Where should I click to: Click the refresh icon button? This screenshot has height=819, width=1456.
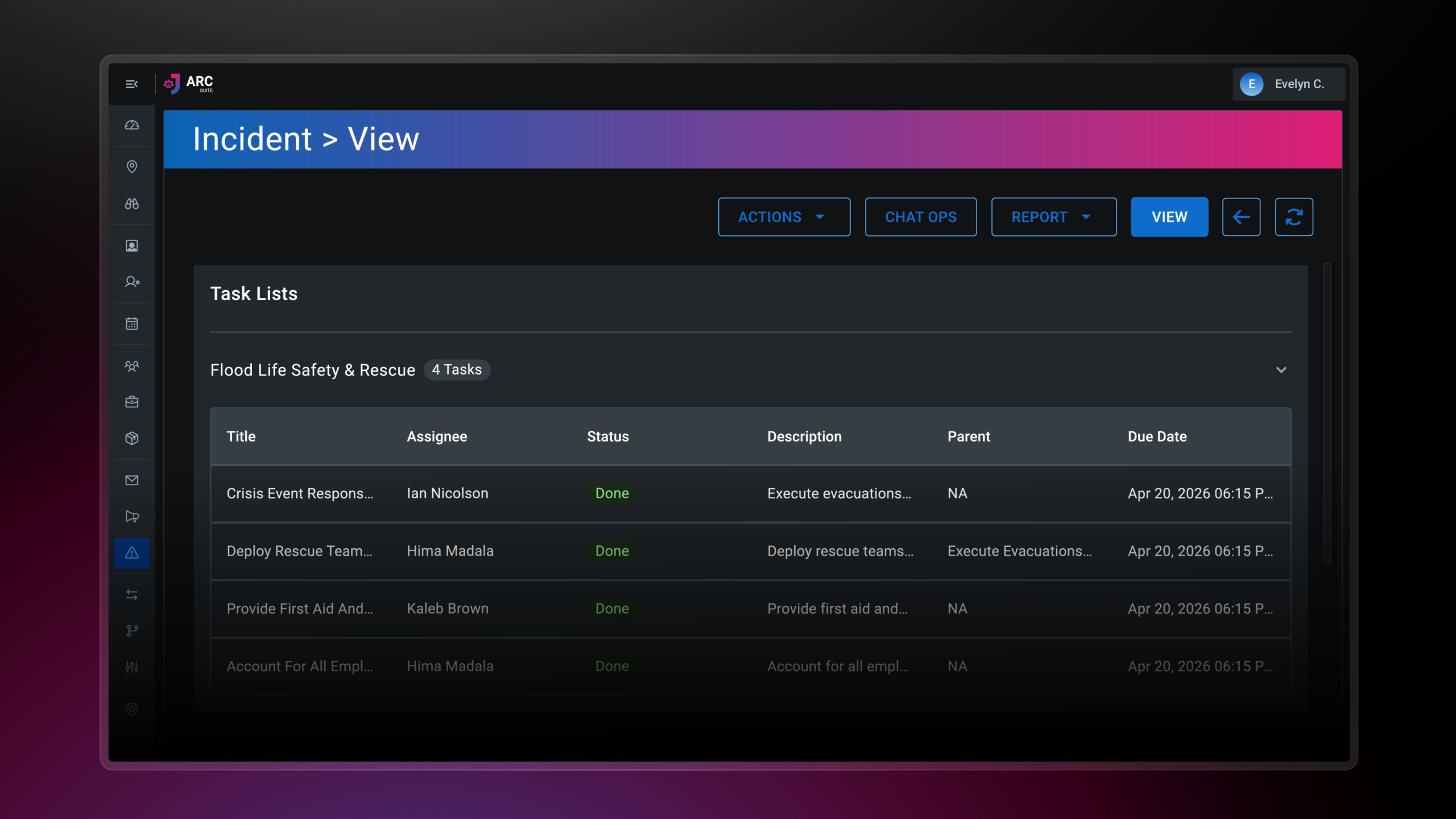click(x=1294, y=217)
